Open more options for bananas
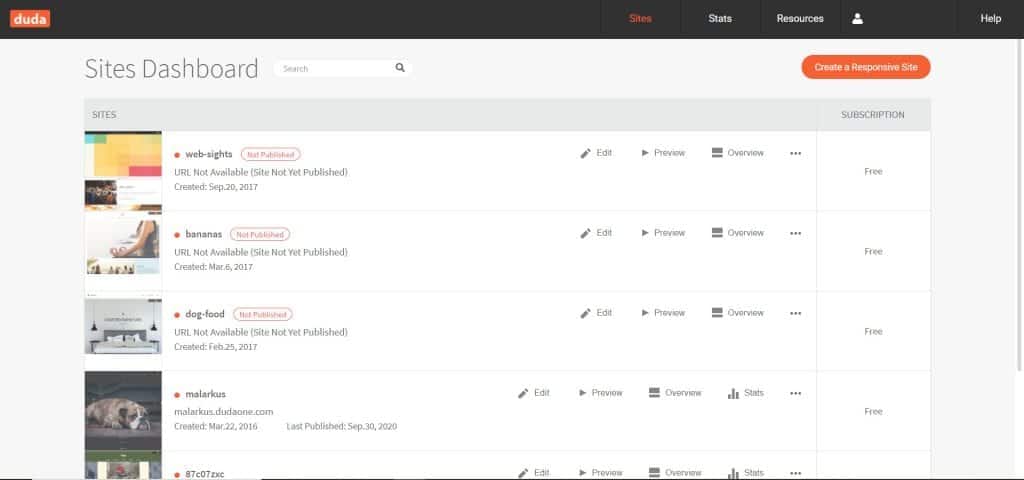Screen dimensions: 1024x480 point(795,233)
